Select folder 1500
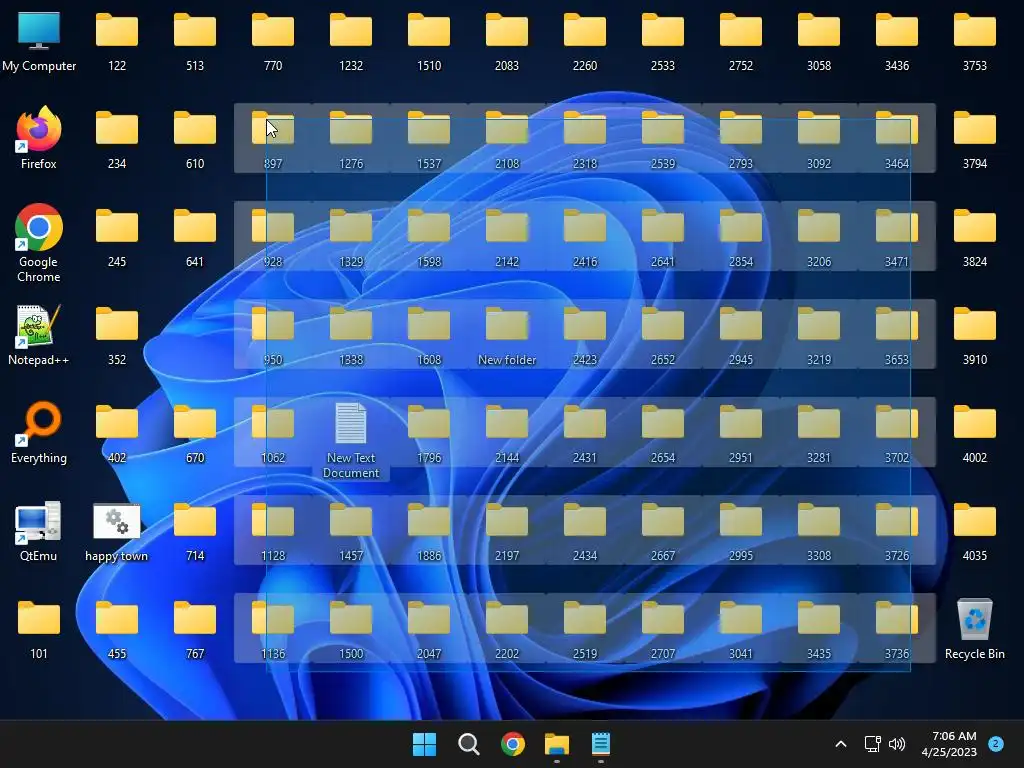 pyautogui.click(x=351, y=628)
